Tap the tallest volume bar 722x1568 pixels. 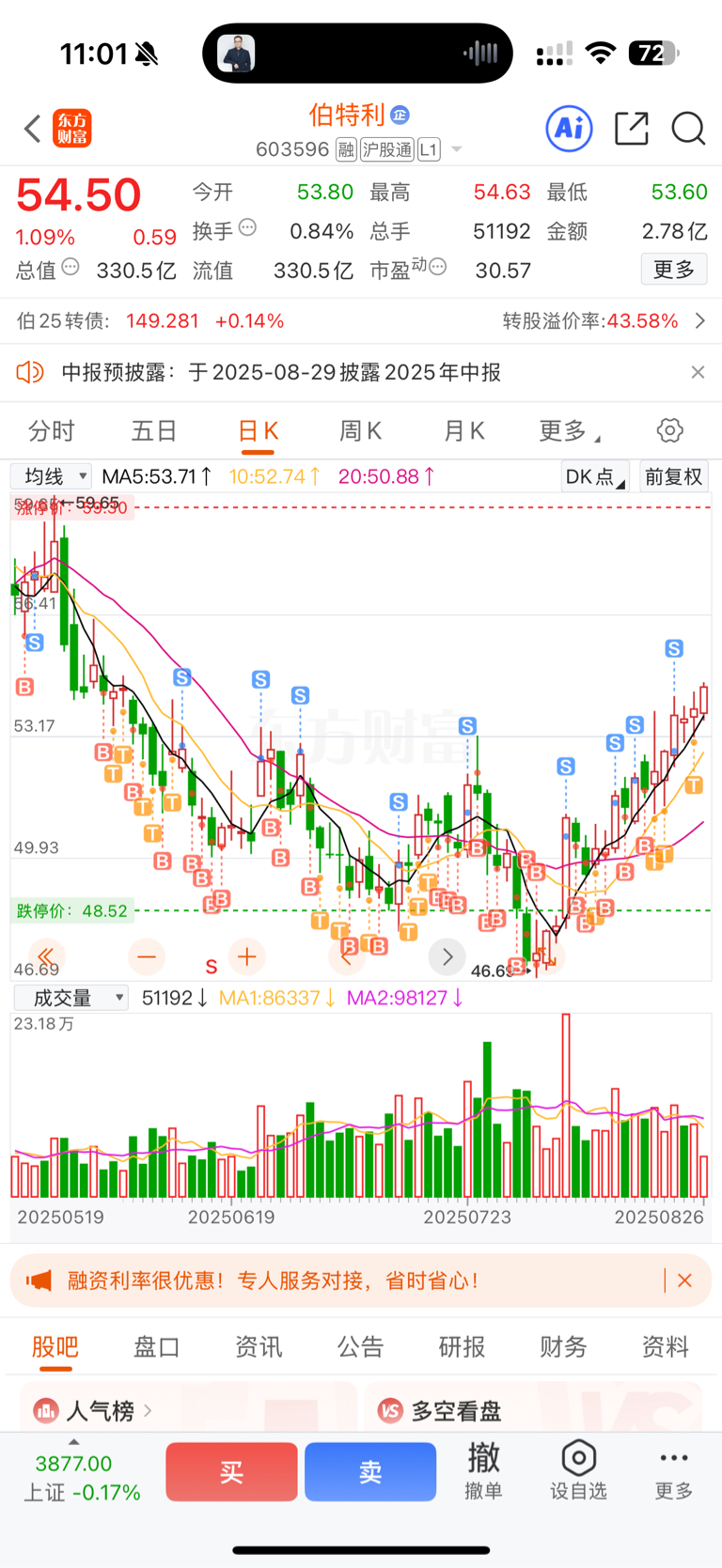tap(566, 1106)
